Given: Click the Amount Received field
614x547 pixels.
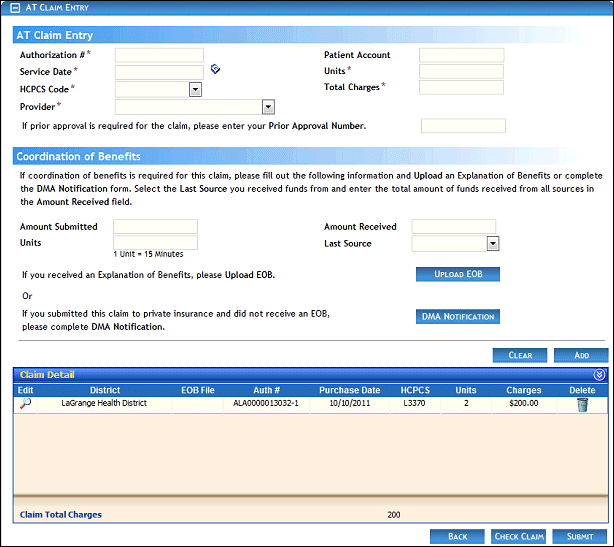Looking at the screenshot, I should click(453, 227).
